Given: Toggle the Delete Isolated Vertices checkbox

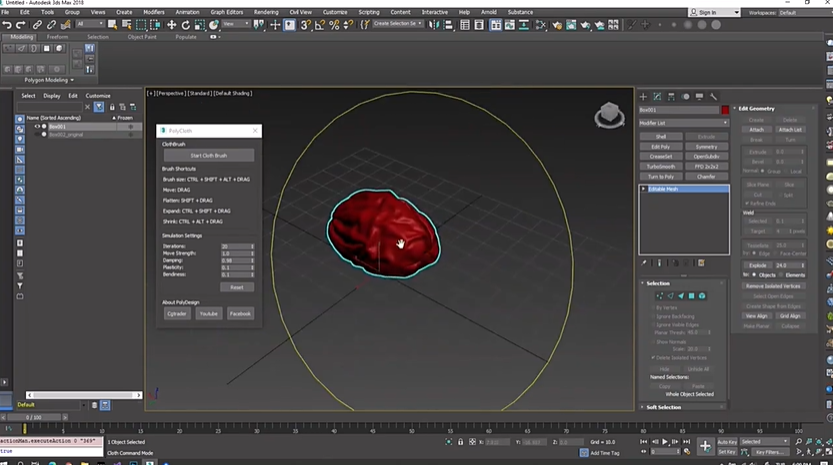Looking at the screenshot, I should point(653,358).
